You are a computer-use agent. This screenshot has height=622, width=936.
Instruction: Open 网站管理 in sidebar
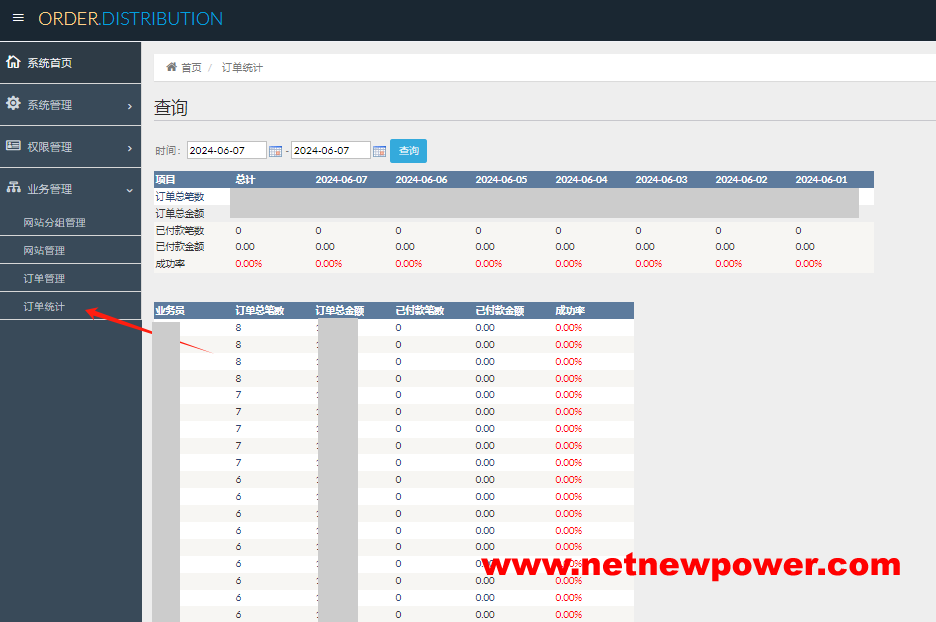click(x=44, y=250)
